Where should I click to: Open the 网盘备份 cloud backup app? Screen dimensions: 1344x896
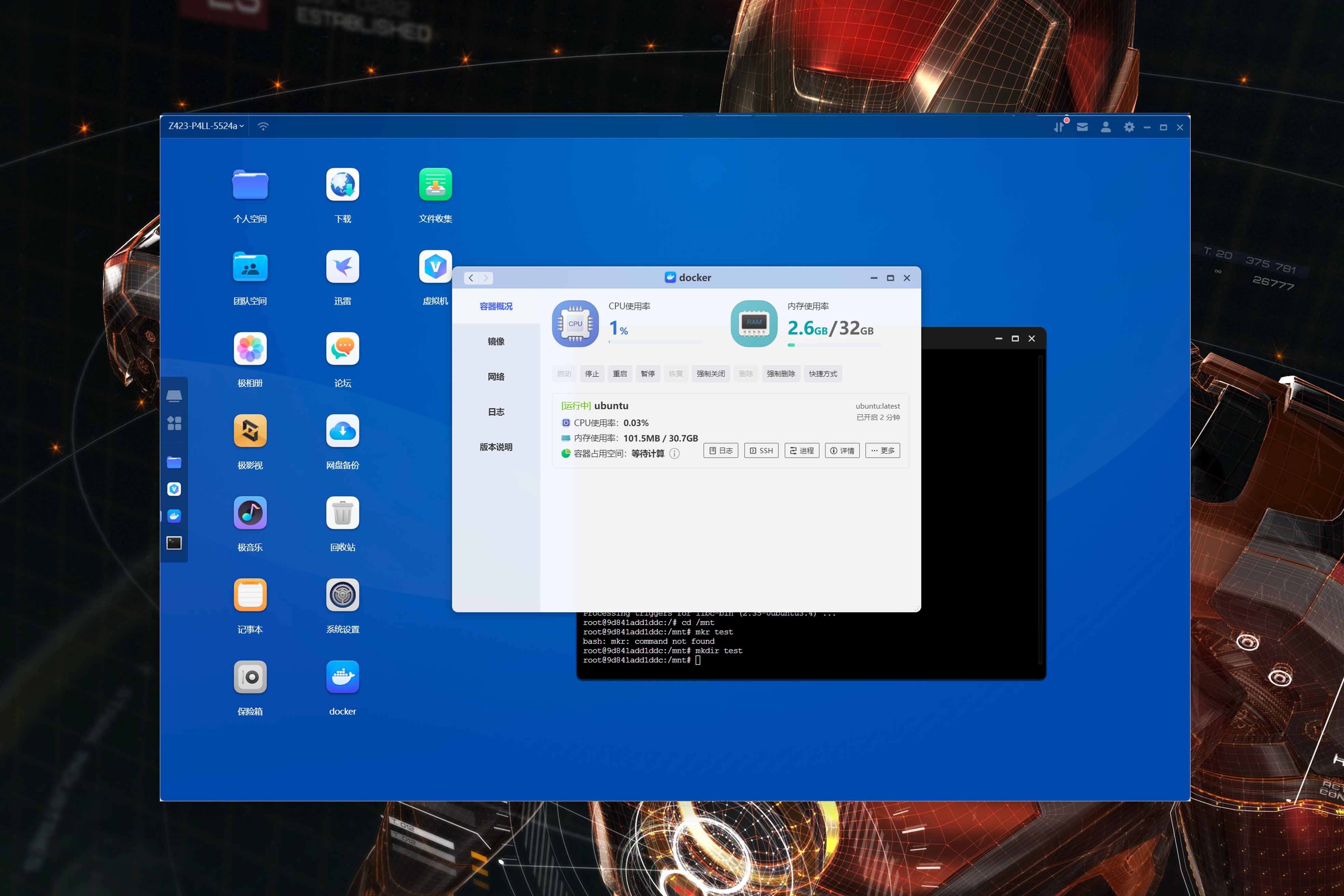[x=342, y=431]
